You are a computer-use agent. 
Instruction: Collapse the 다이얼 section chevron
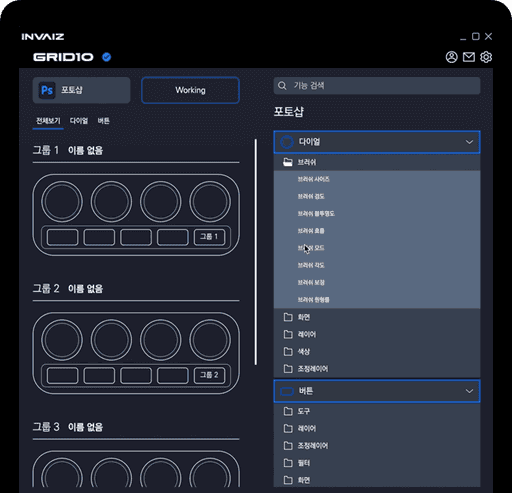(x=469, y=142)
